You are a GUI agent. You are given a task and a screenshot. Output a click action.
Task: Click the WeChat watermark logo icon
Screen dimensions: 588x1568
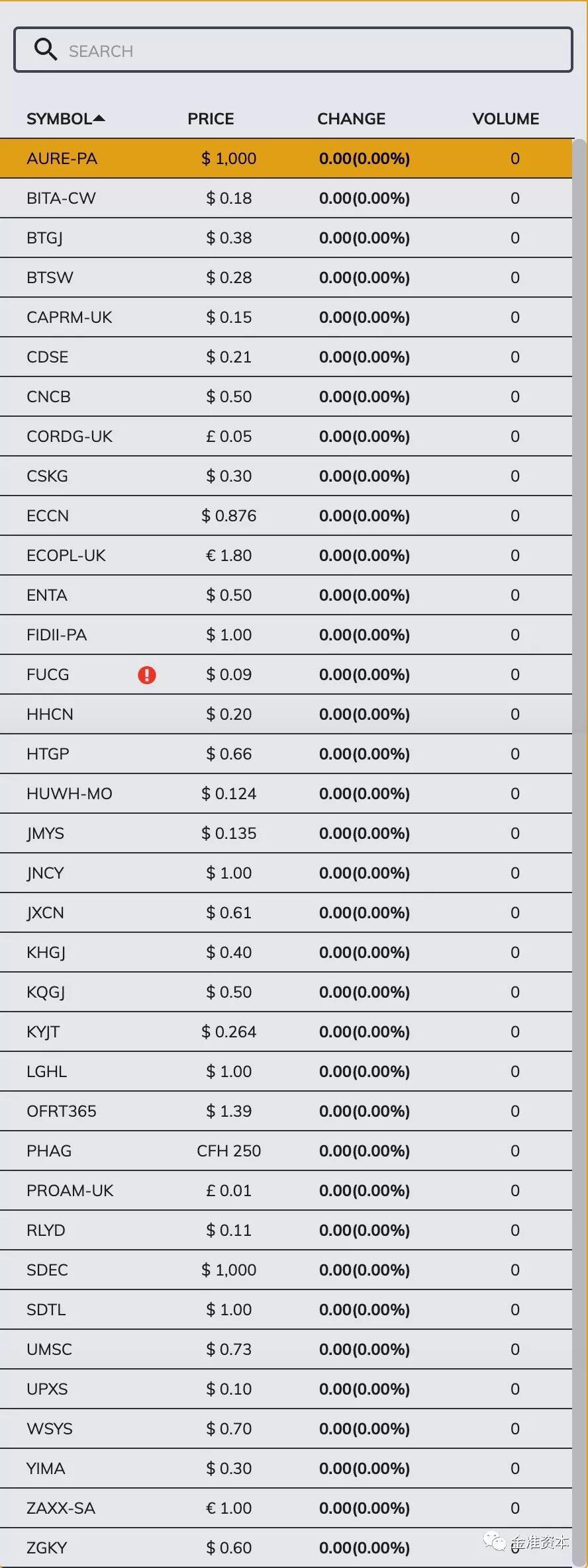[x=495, y=1542]
